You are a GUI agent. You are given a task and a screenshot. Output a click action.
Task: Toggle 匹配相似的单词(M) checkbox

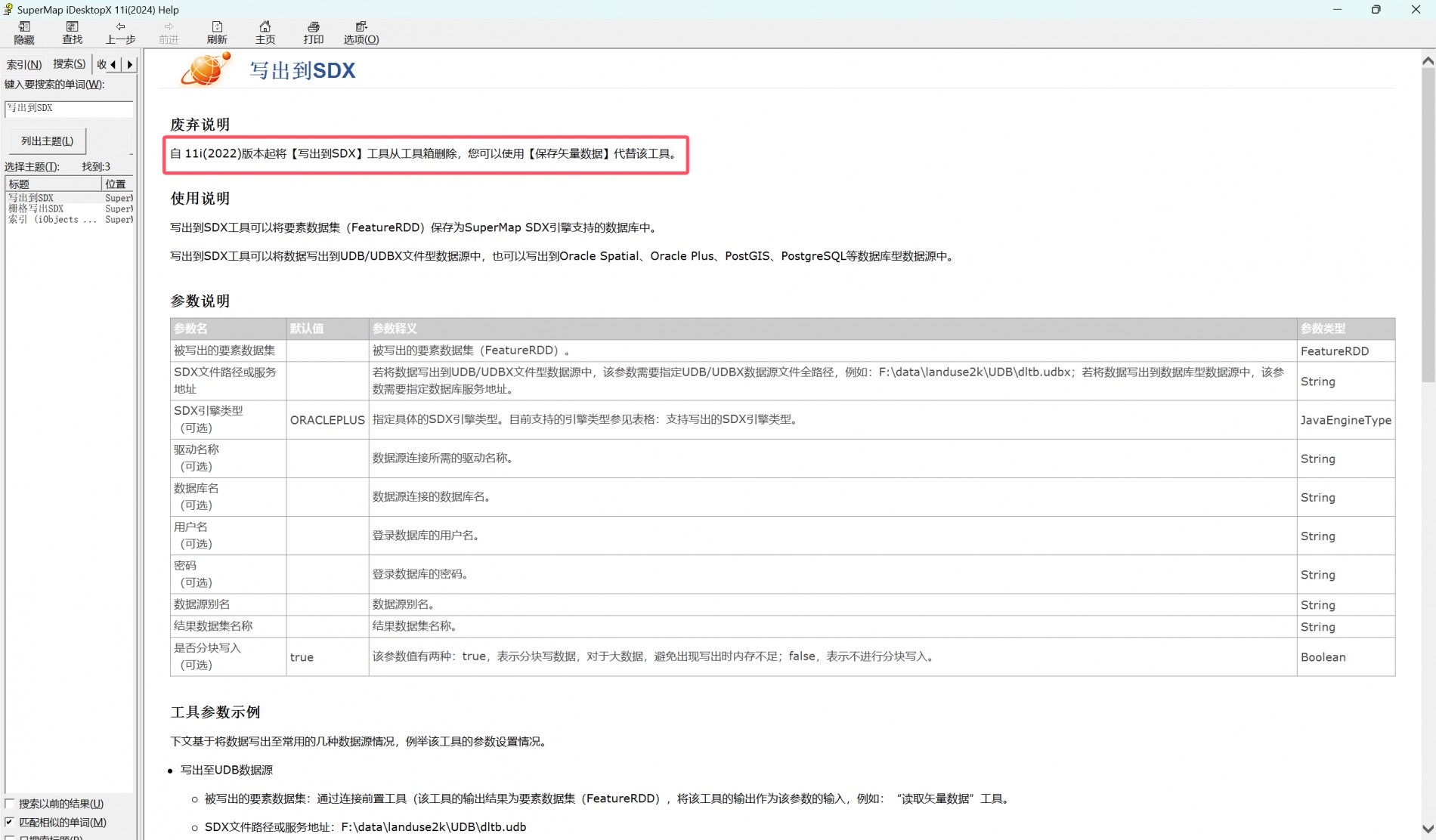pos(10,822)
